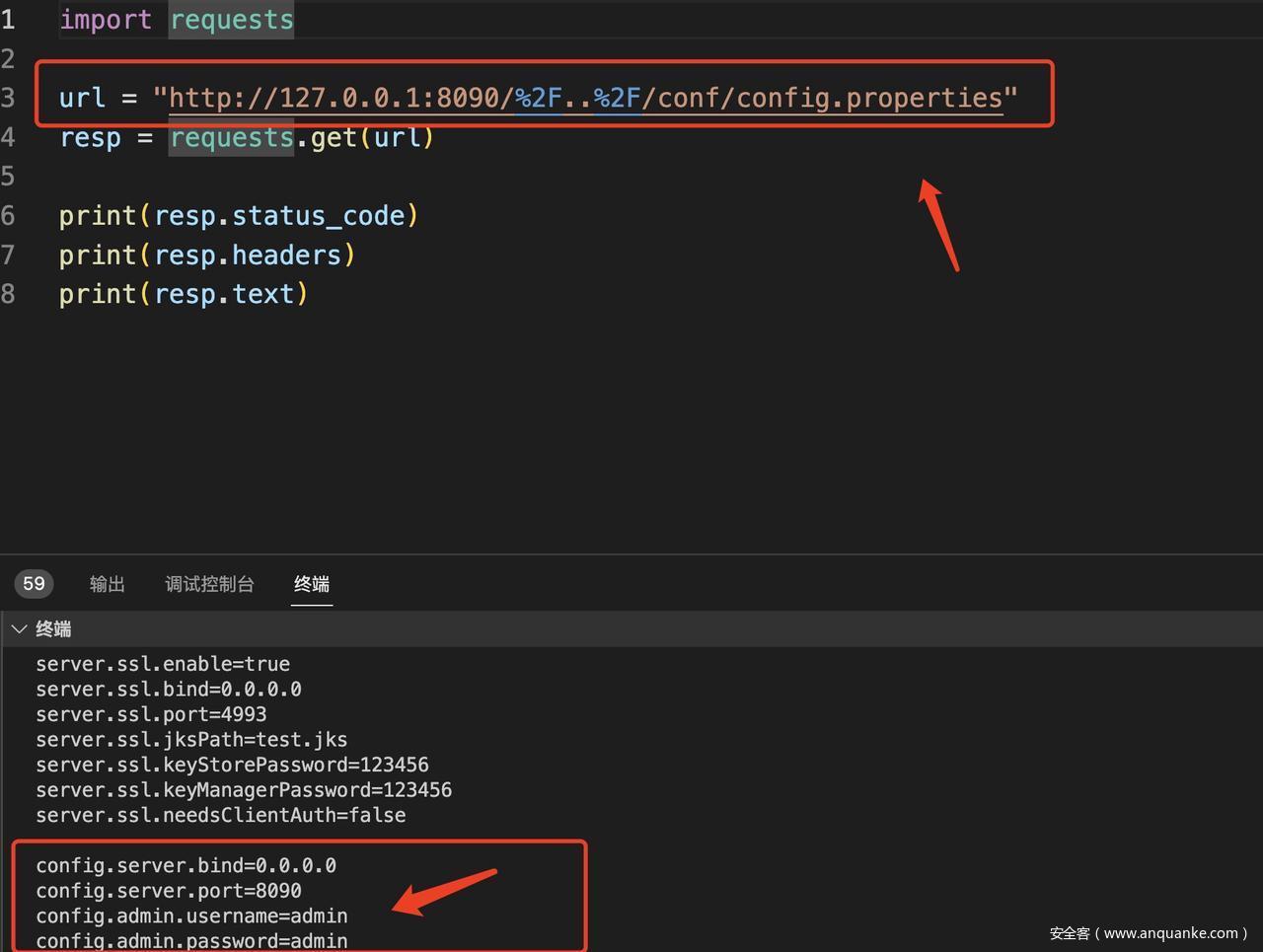Open the 调试控制台 tab

[209, 584]
